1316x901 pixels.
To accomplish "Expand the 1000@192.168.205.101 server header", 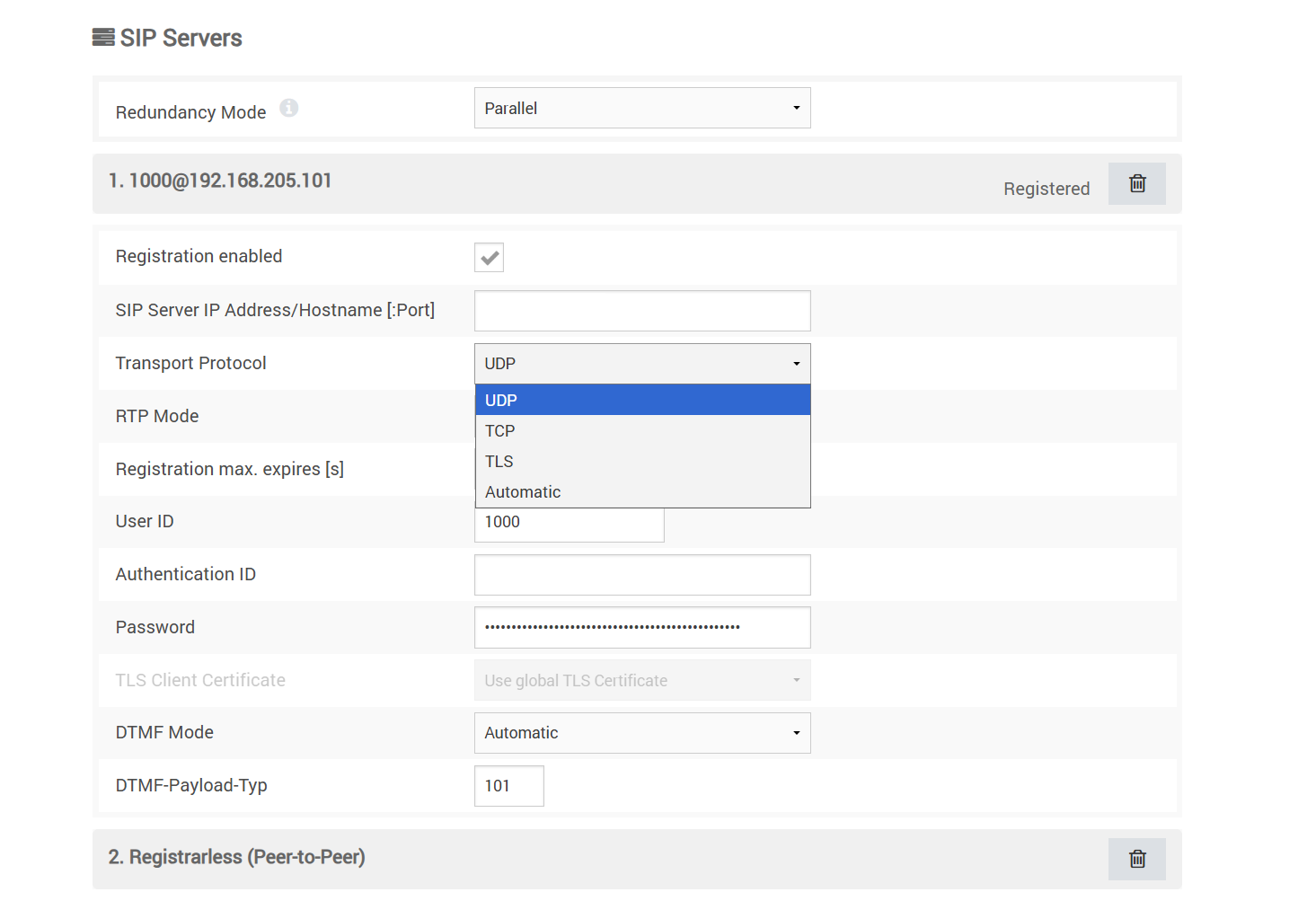I will point(220,181).
